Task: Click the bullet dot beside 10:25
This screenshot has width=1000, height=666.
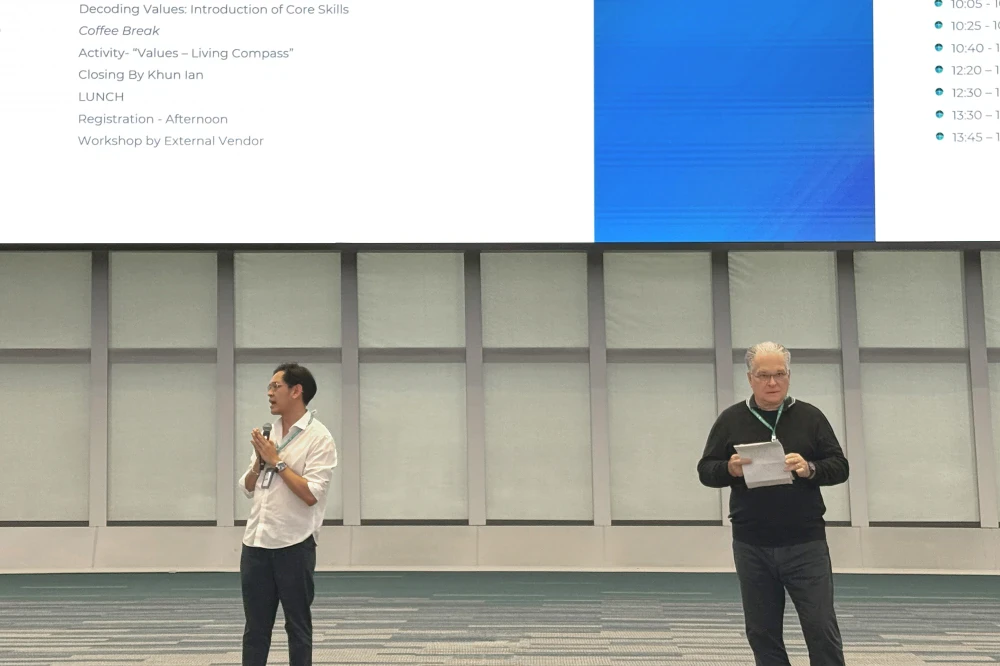Action: pos(938,25)
